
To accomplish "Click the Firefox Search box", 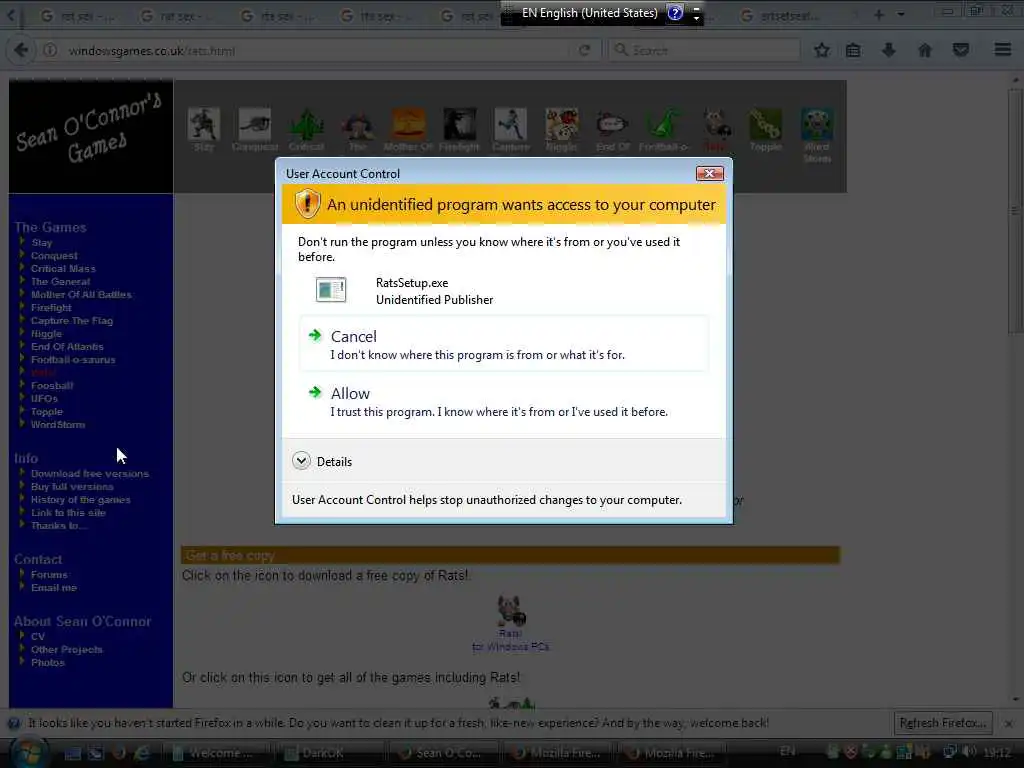I will click(705, 50).
